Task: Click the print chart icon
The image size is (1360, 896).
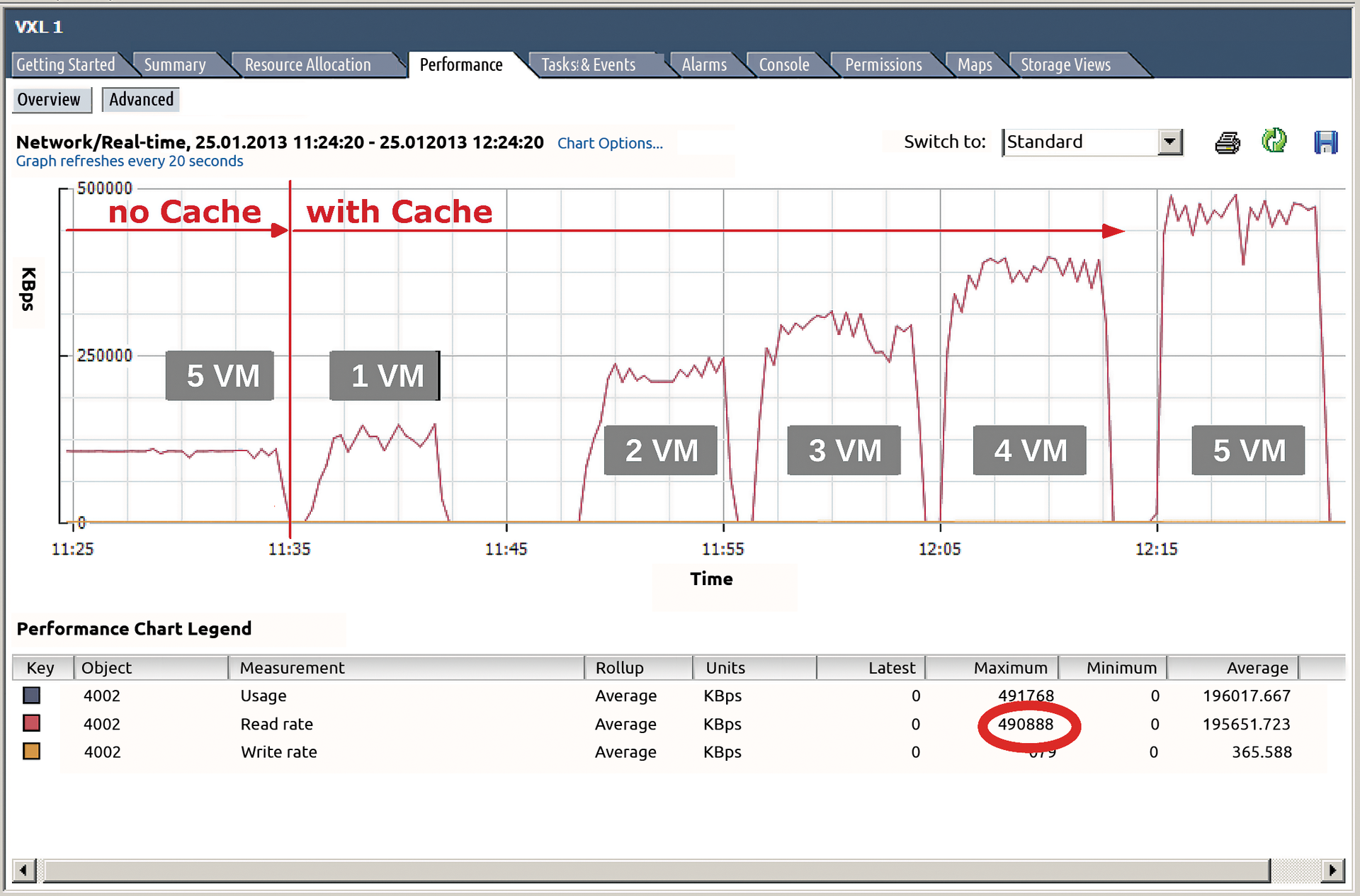Action: point(1228,142)
